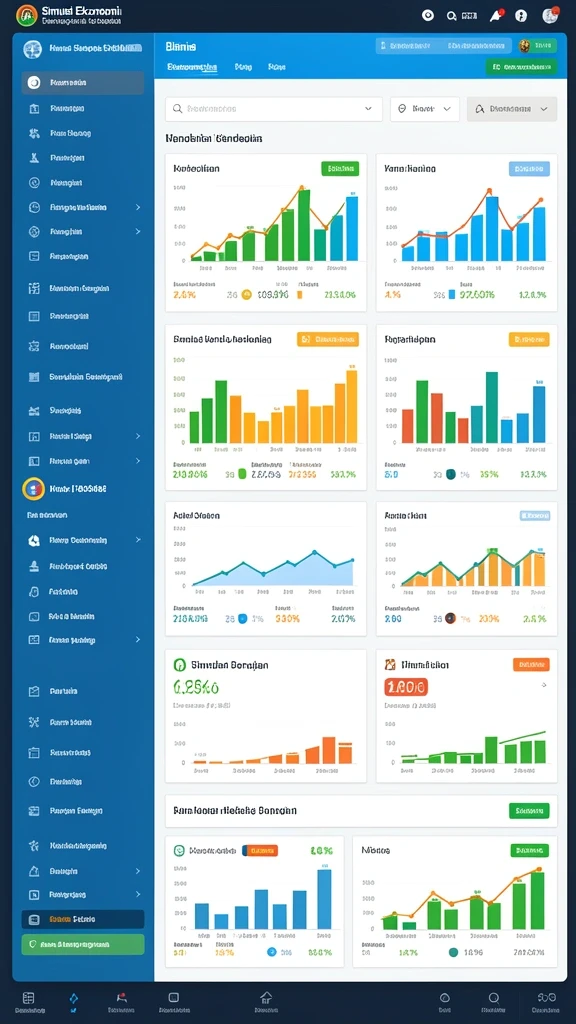
Task: Click the green header button with coin icon
Action: pos(537,46)
